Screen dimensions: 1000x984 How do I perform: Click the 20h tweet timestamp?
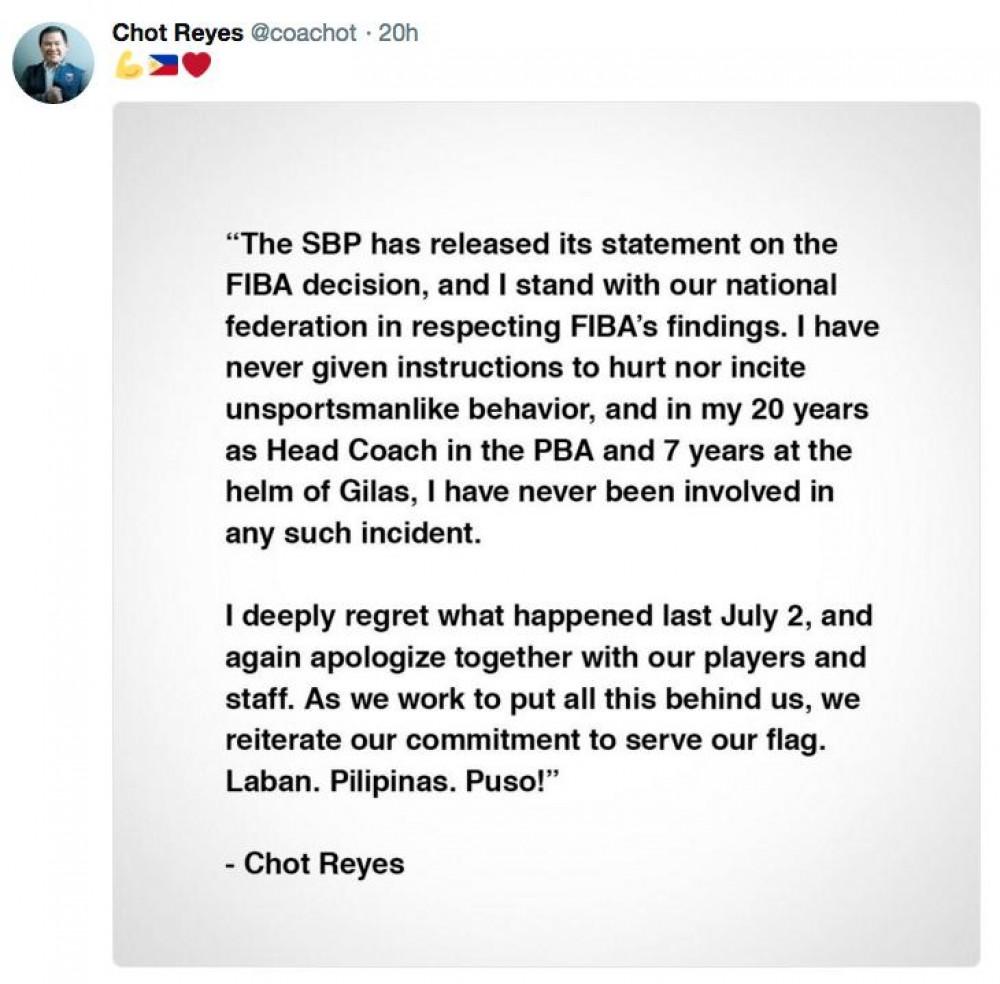tap(398, 32)
